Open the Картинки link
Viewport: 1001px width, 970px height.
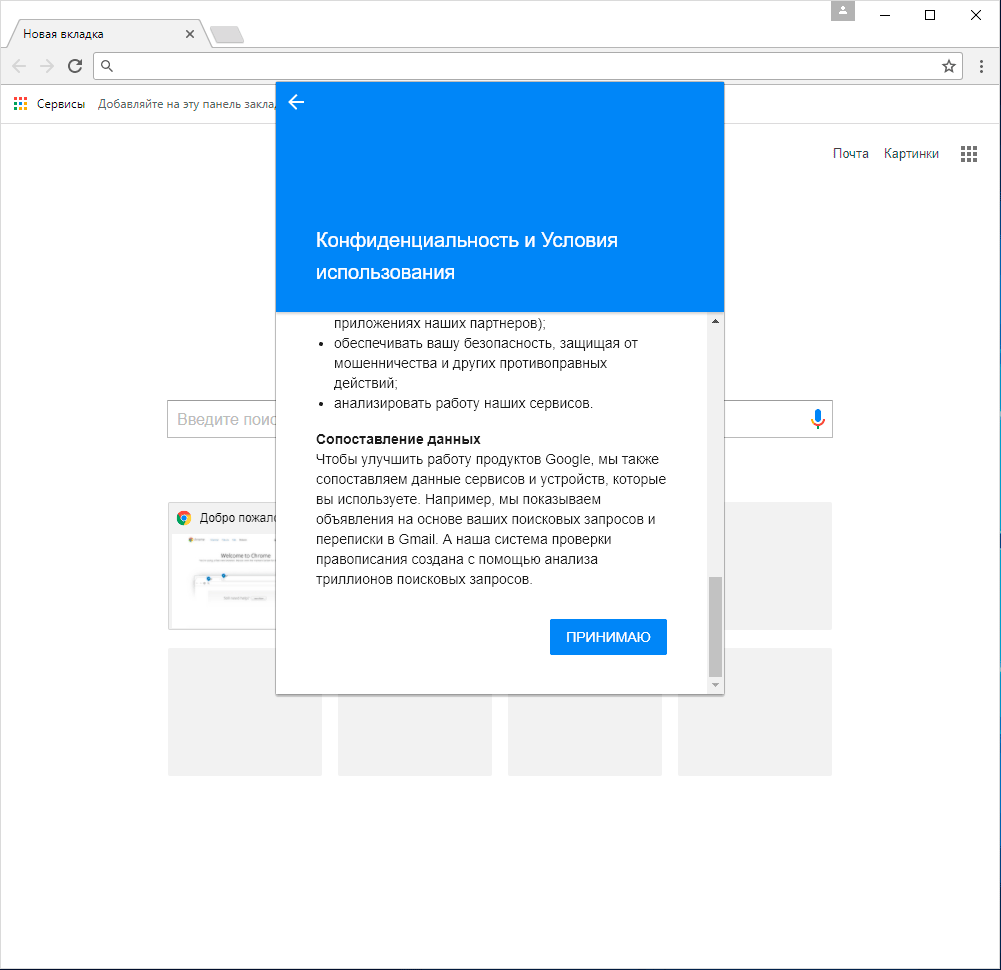point(911,154)
